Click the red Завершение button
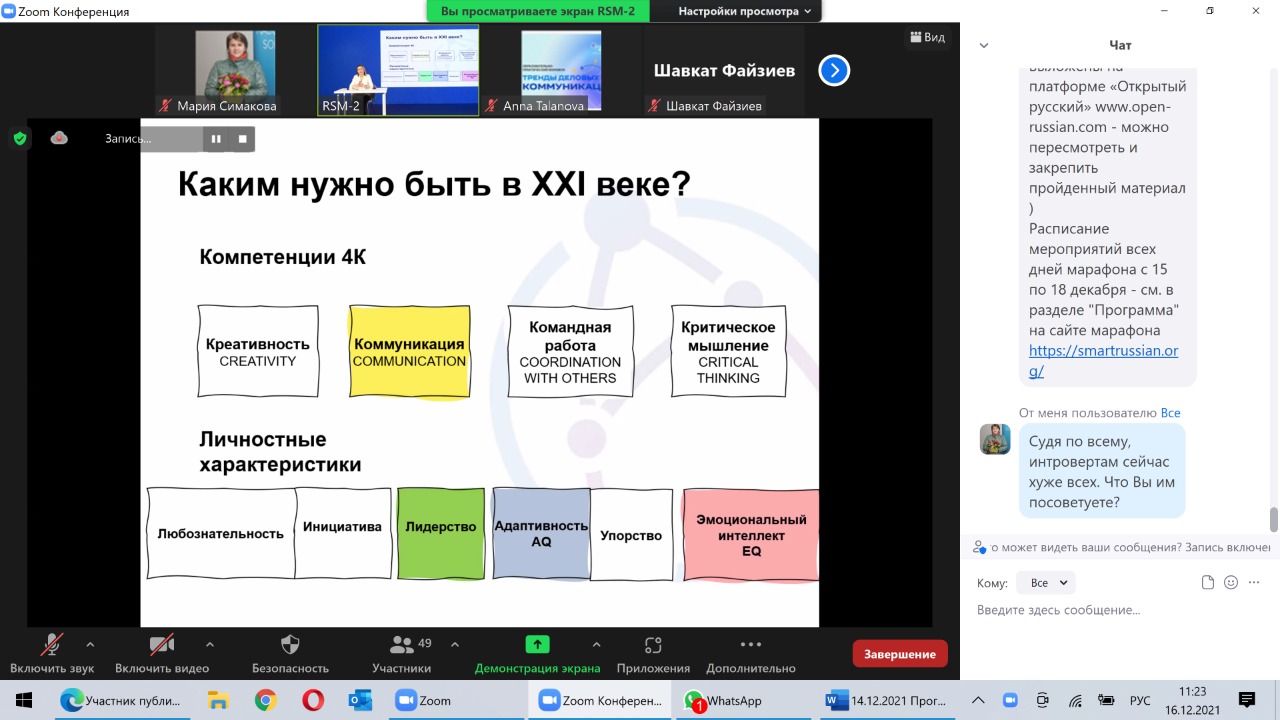The width and height of the screenshot is (1280, 720). [900, 654]
